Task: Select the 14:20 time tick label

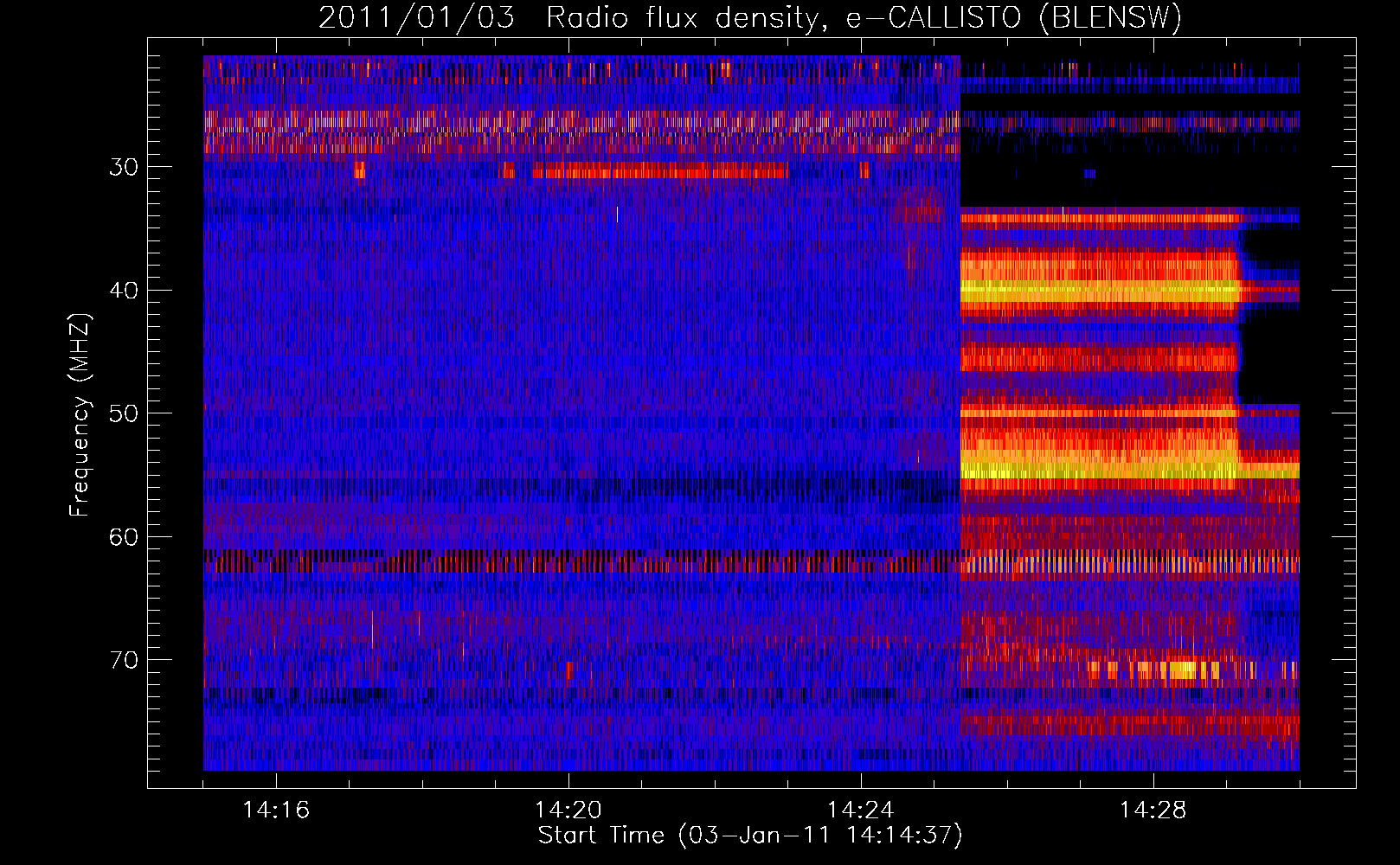Action: 568,810
